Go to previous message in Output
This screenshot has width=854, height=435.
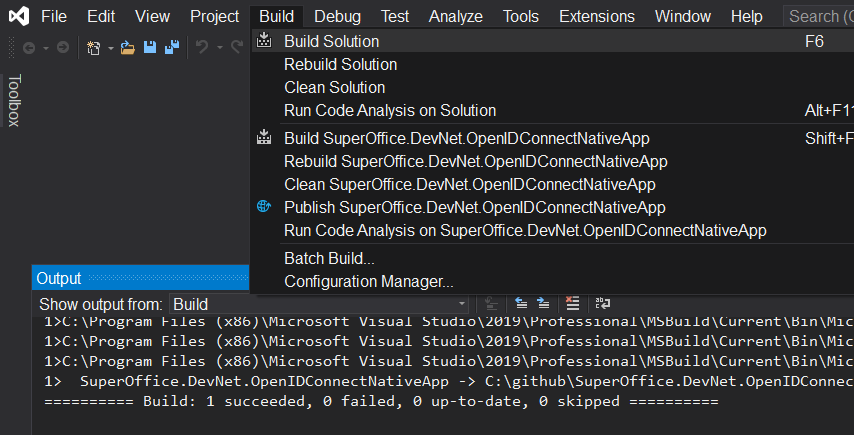[x=521, y=303]
